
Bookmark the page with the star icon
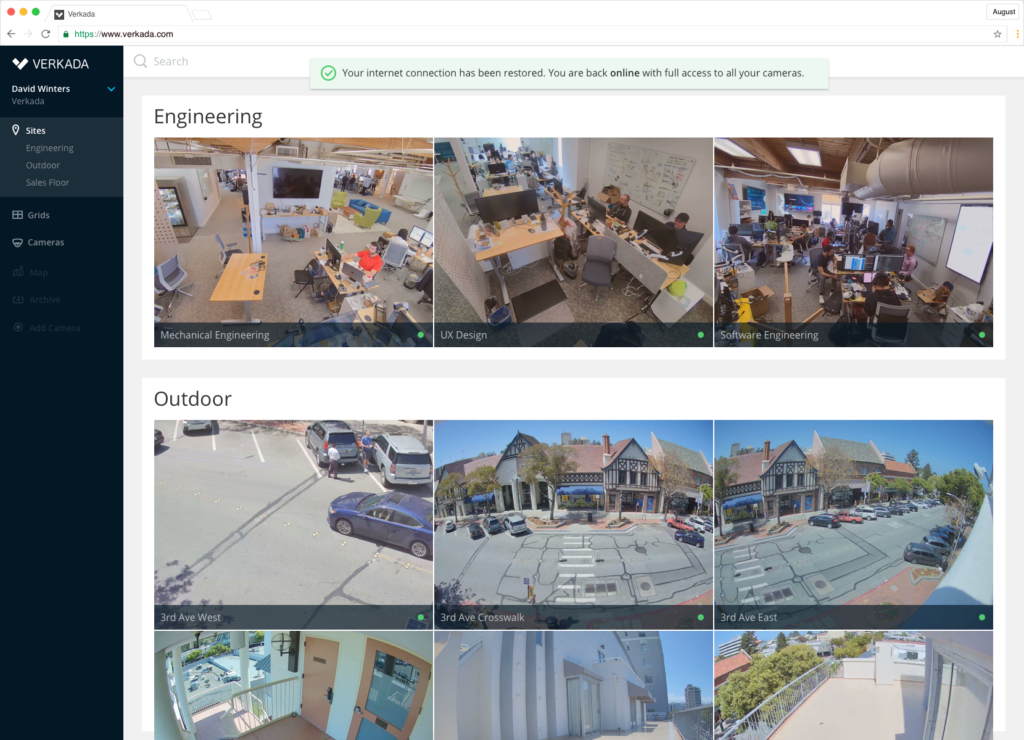tap(997, 34)
